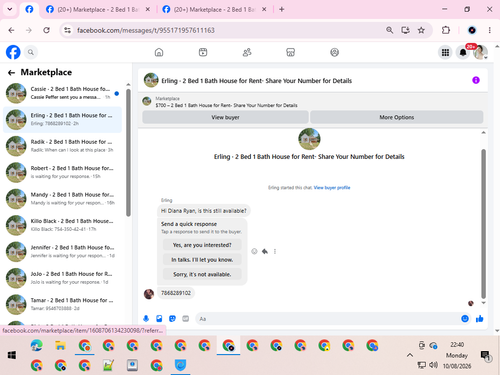The height and width of the screenshot is (375, 500).
Task: Open the Extensions puzzle icon
Action: click(446, 30)
